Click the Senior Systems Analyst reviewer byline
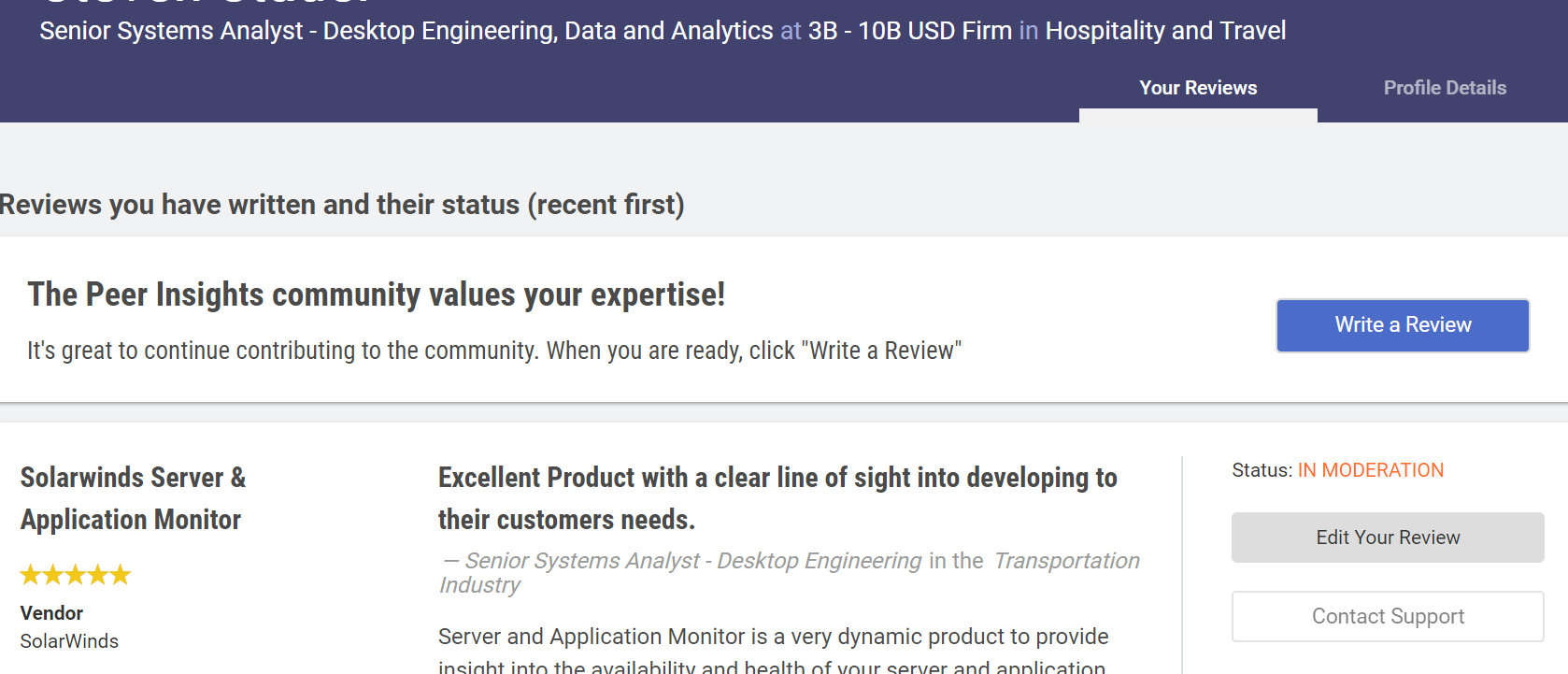 (x=692, y=561)
